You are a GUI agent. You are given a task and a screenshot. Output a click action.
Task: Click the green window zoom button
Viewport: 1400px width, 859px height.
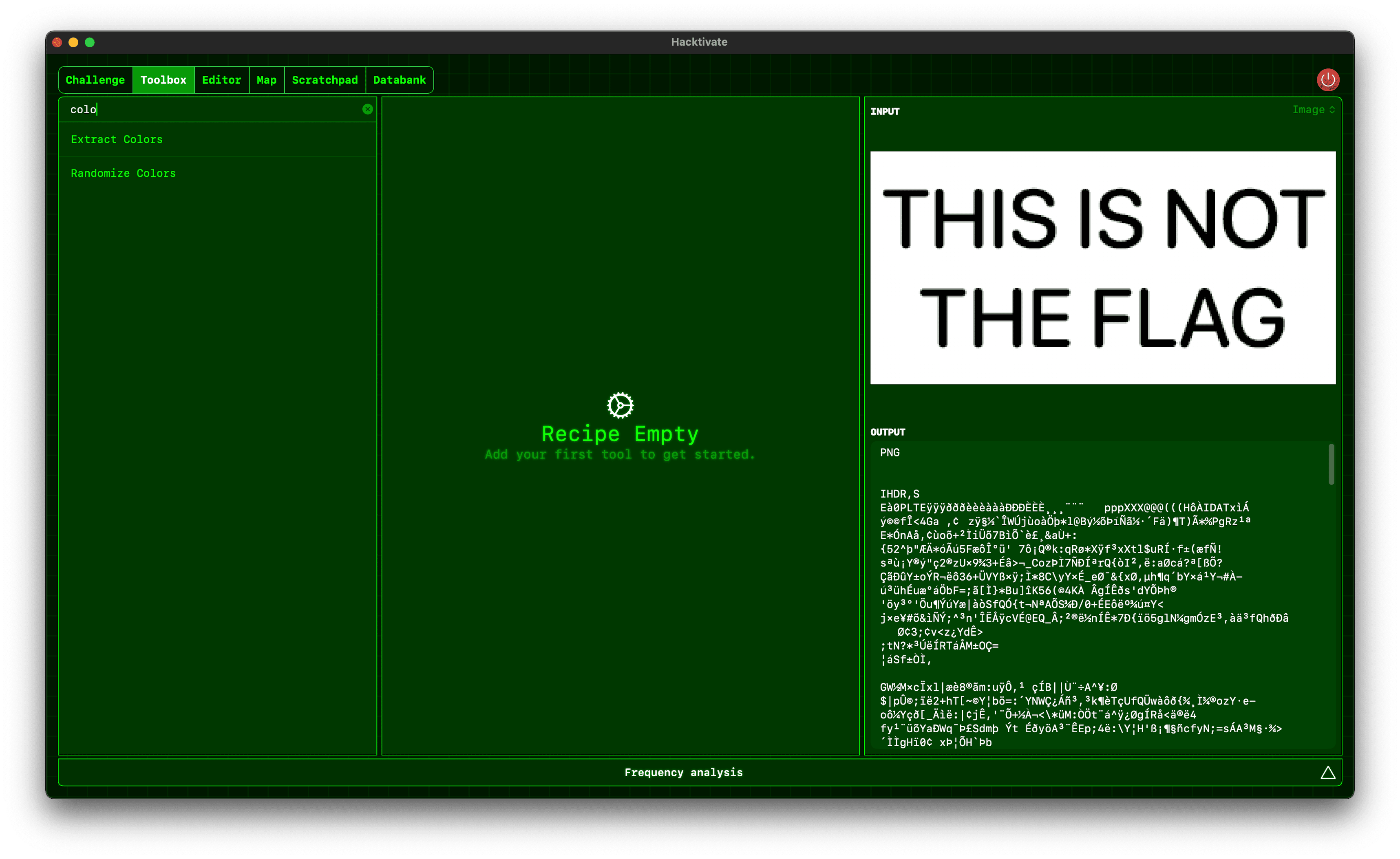(x=90, y=42)
